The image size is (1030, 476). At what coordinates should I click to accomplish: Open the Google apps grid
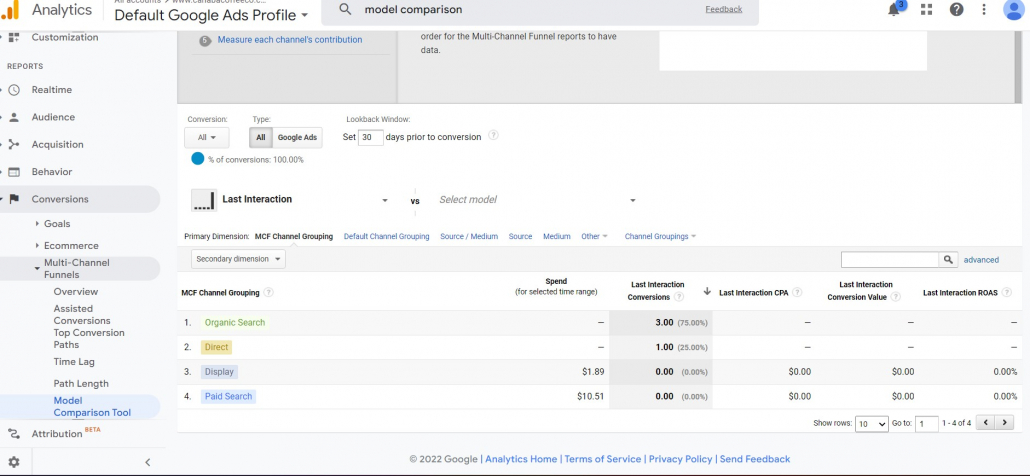click(x=926, y=9)
